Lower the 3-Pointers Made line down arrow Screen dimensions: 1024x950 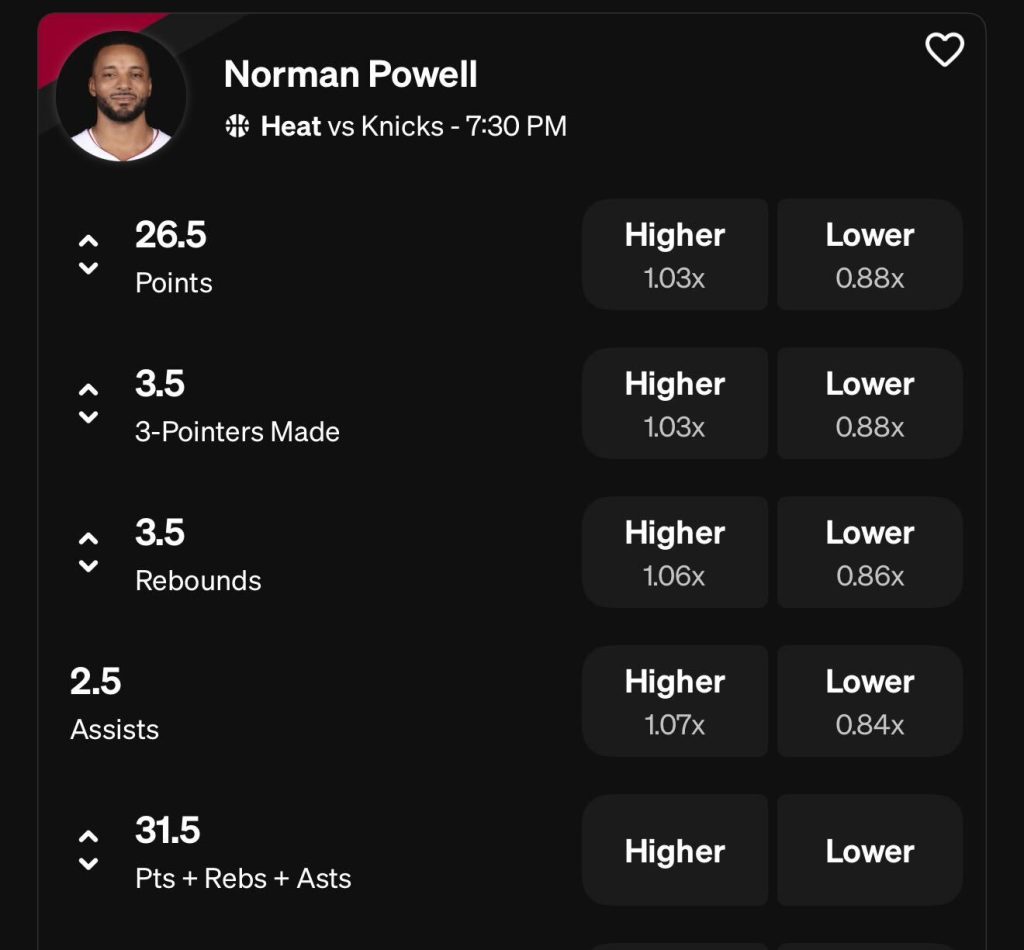89,417
